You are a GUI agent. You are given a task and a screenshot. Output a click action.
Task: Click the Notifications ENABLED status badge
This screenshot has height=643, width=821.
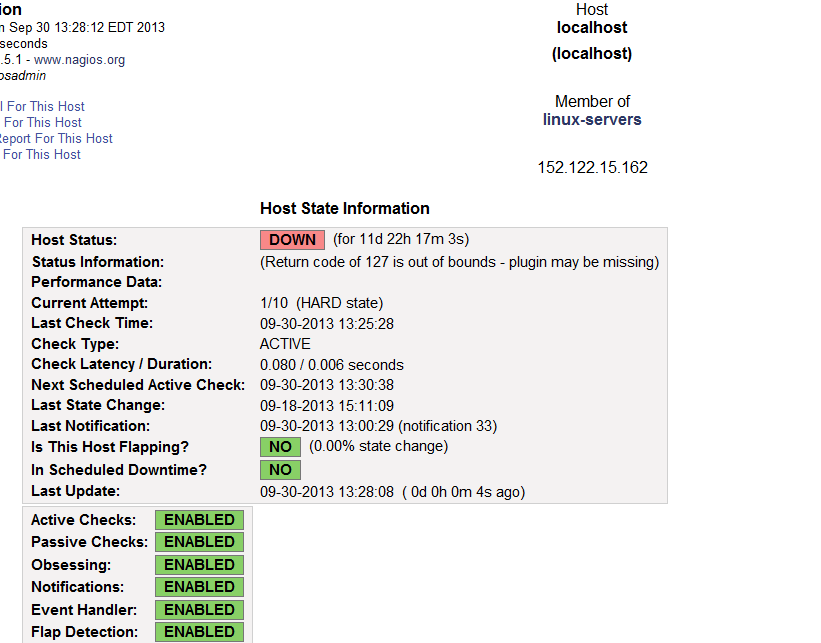[199, 587]
